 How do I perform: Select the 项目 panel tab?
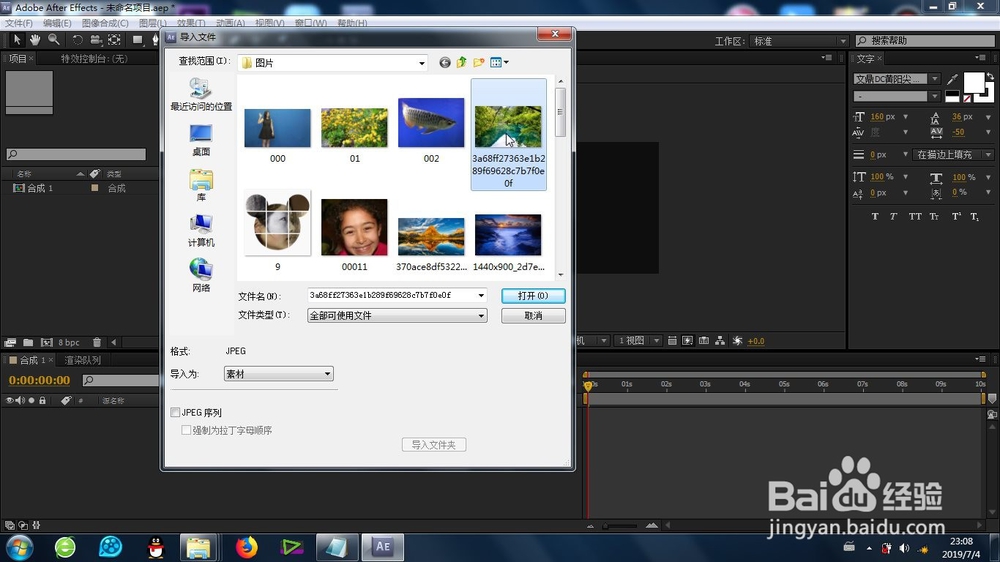pos(18,59)
